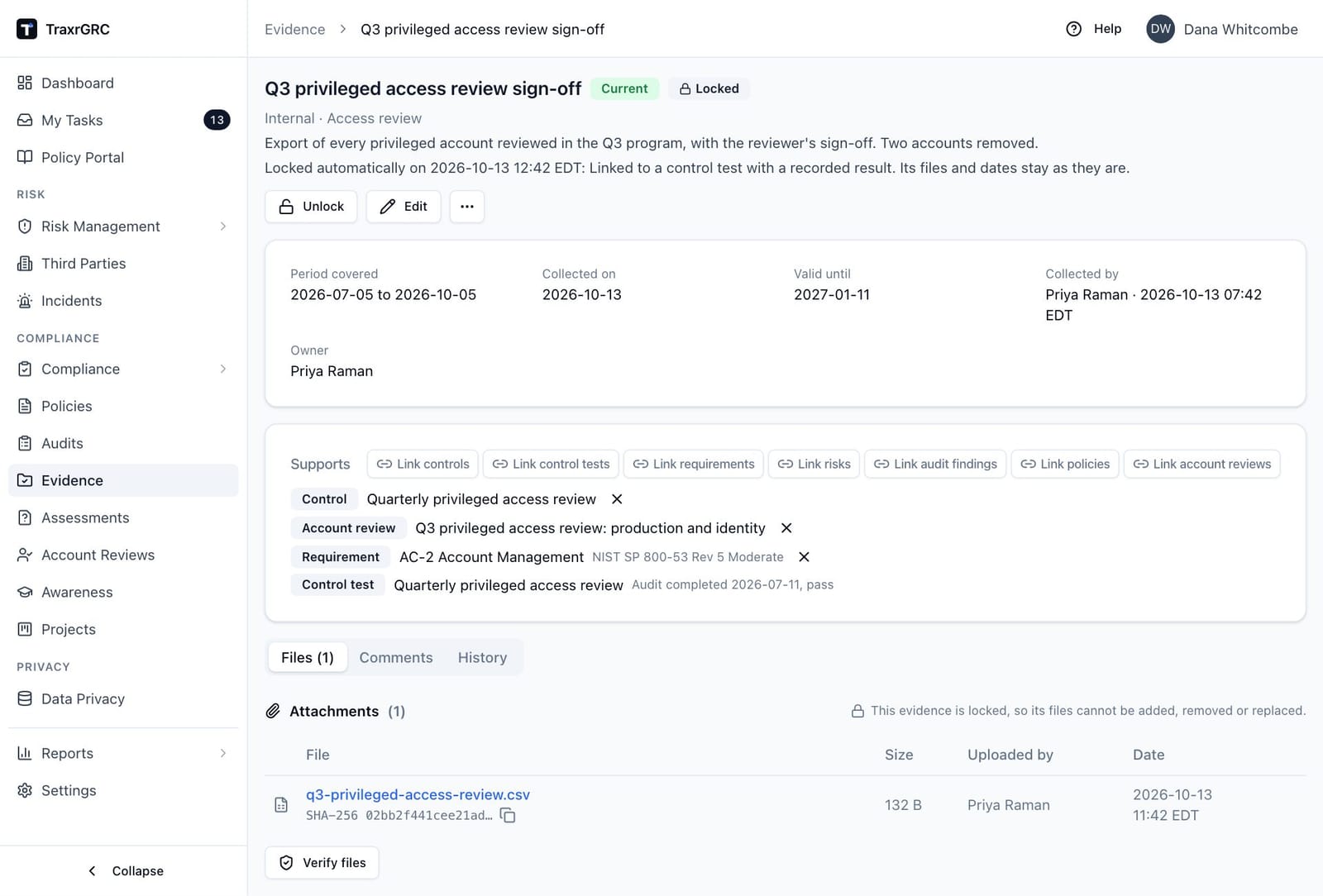Open the q3-privileged-access-review.csv file link
The image size is (1323, 896).
pyautogui.click(x=418, y=794)
